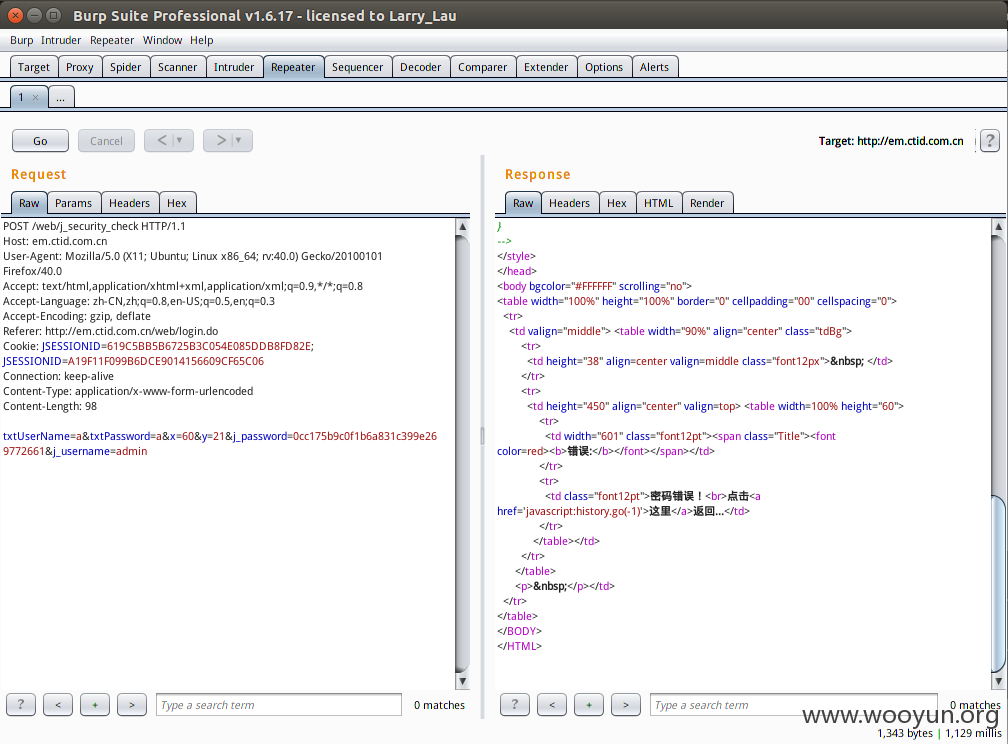Send the request with Go button

click(40, 141)
